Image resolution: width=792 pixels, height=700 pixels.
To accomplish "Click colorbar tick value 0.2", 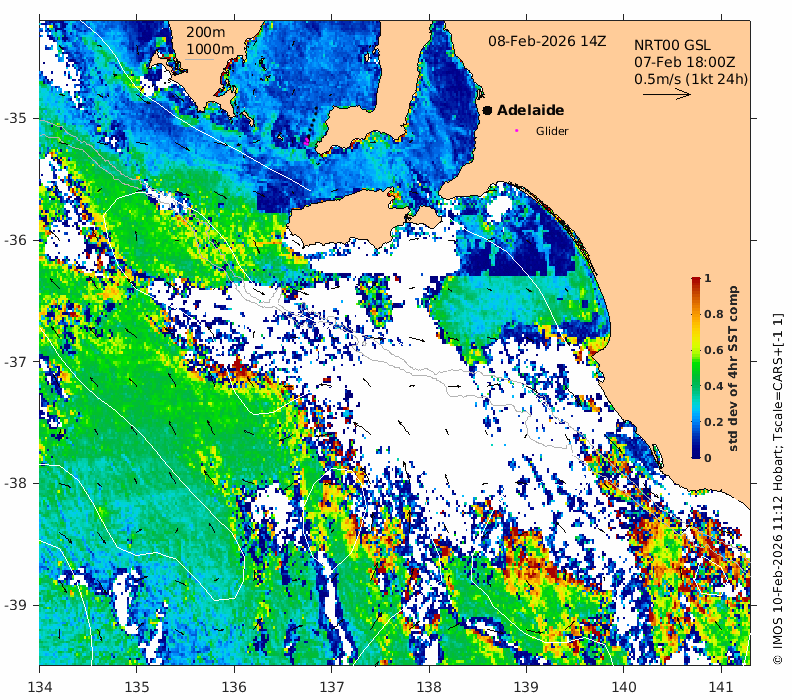I will pyautogui.click(x=714, y=422).
